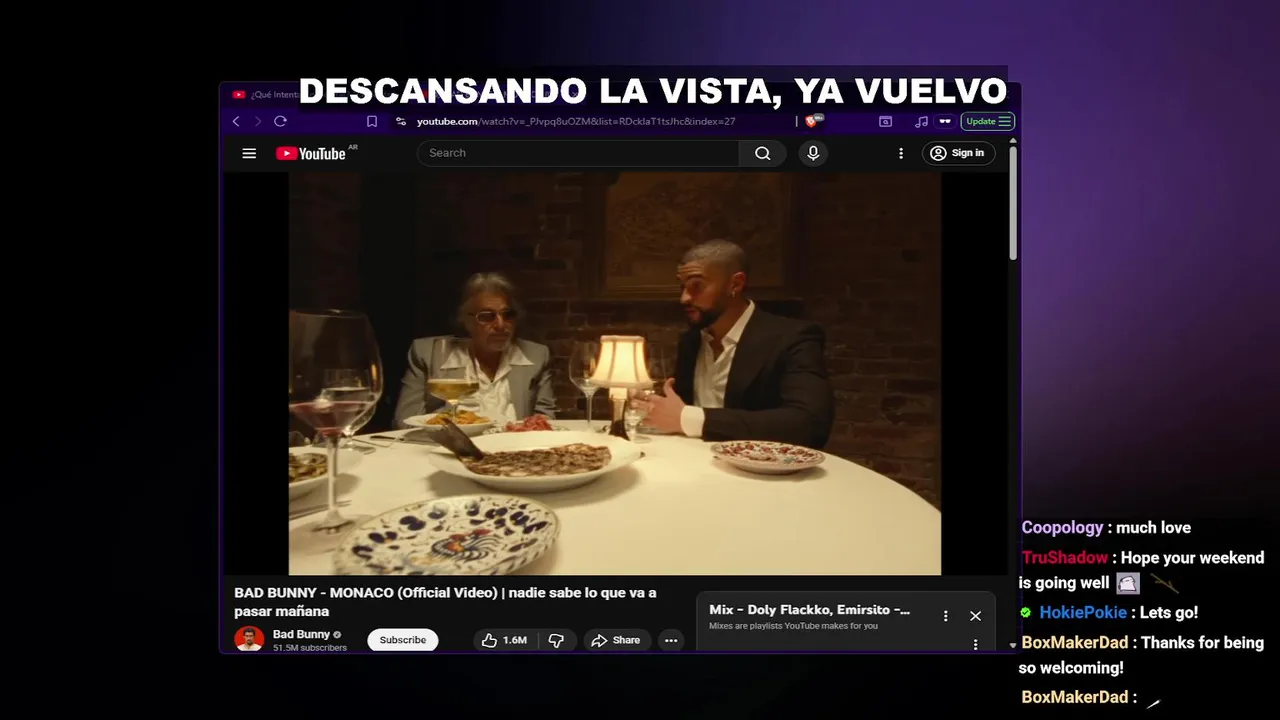Share the MONACO video
The height and width of the screenshot is (720, 1280).
coord(616,640)
